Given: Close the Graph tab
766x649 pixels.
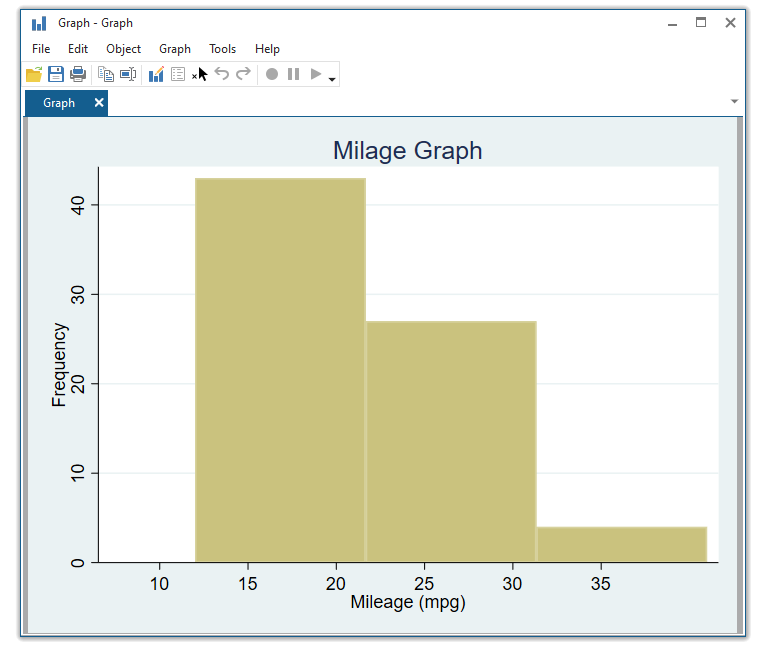Looking at the screenshot, I should (99, 103).
